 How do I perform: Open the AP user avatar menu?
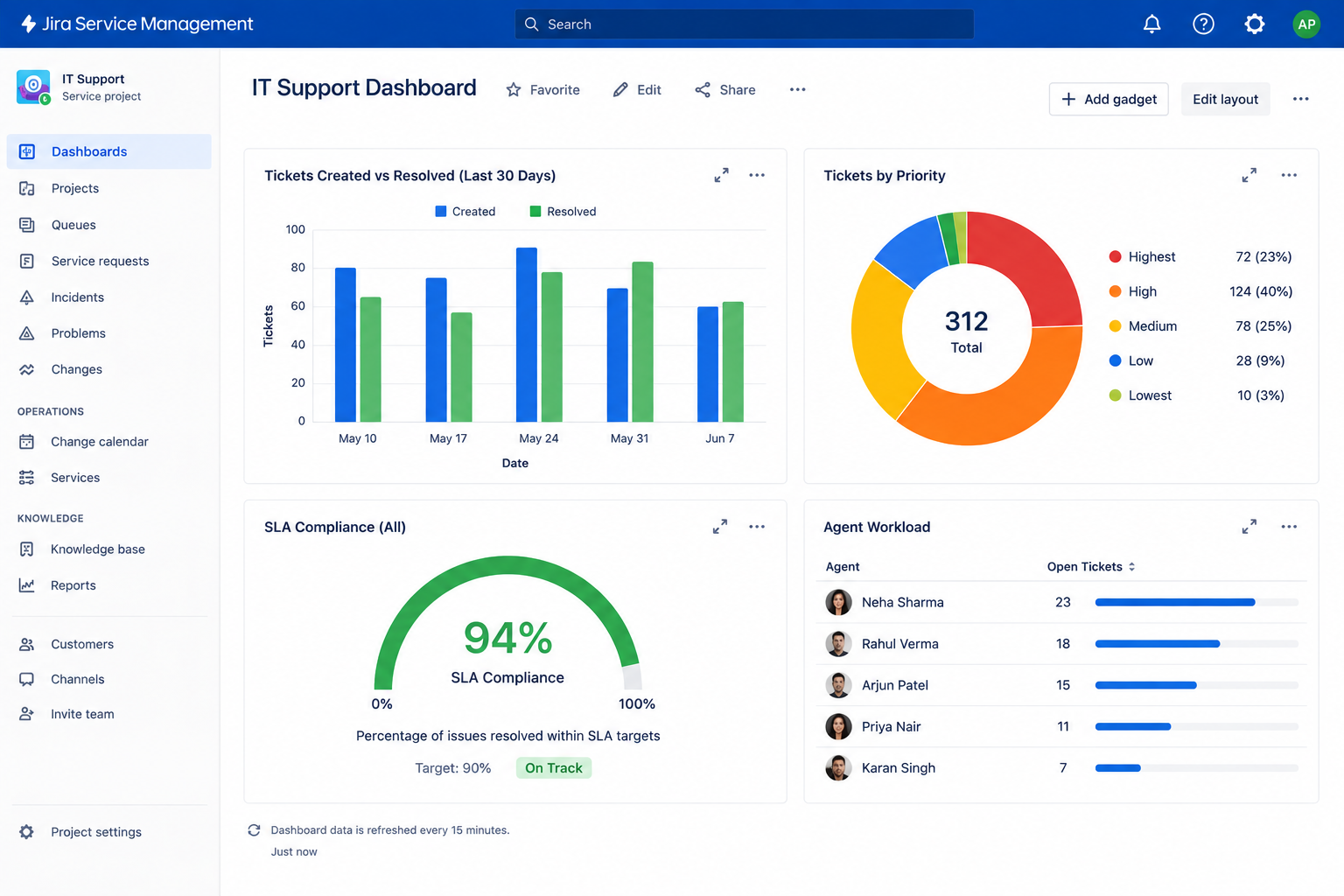click(1306, 24)
